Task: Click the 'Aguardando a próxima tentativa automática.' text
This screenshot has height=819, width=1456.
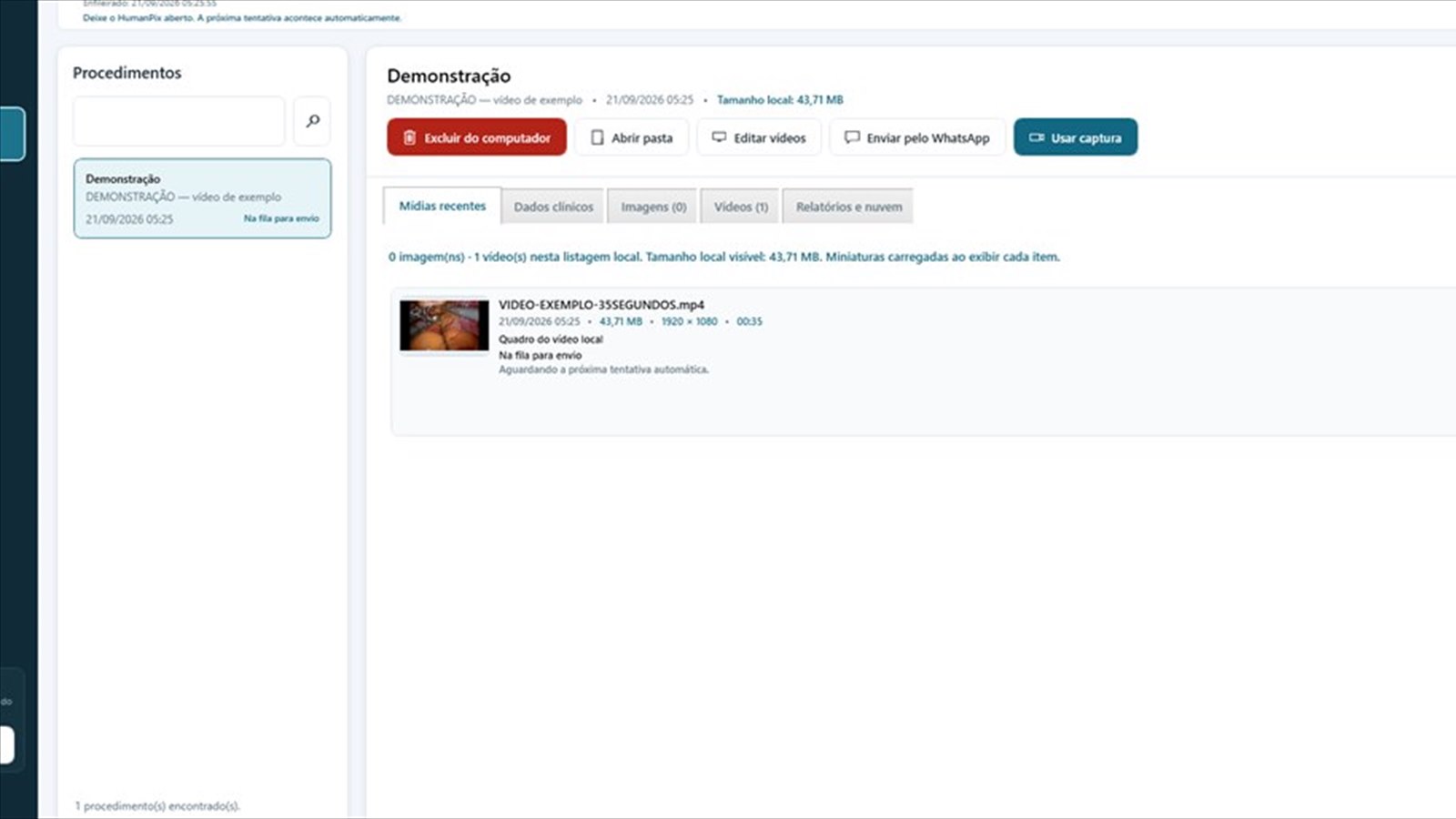Action: click(603, 369)
